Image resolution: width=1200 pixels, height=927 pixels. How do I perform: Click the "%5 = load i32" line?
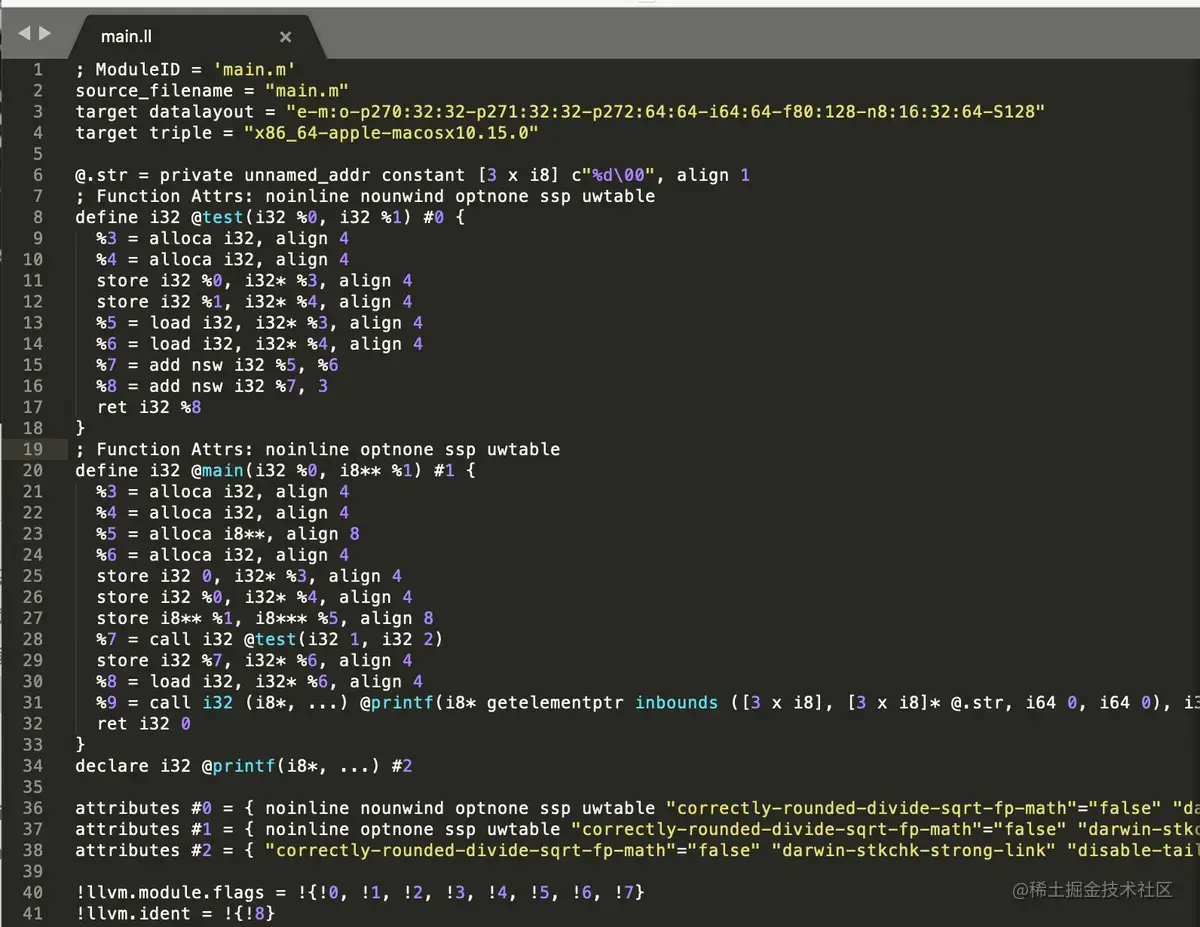click(259, 323)
